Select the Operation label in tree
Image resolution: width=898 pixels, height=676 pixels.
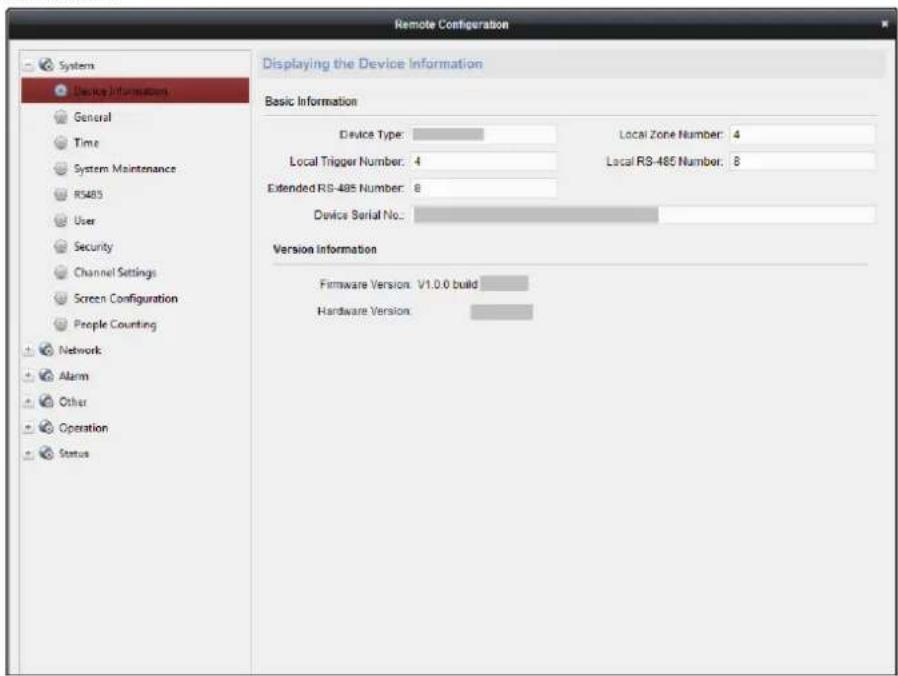[84, 428]
